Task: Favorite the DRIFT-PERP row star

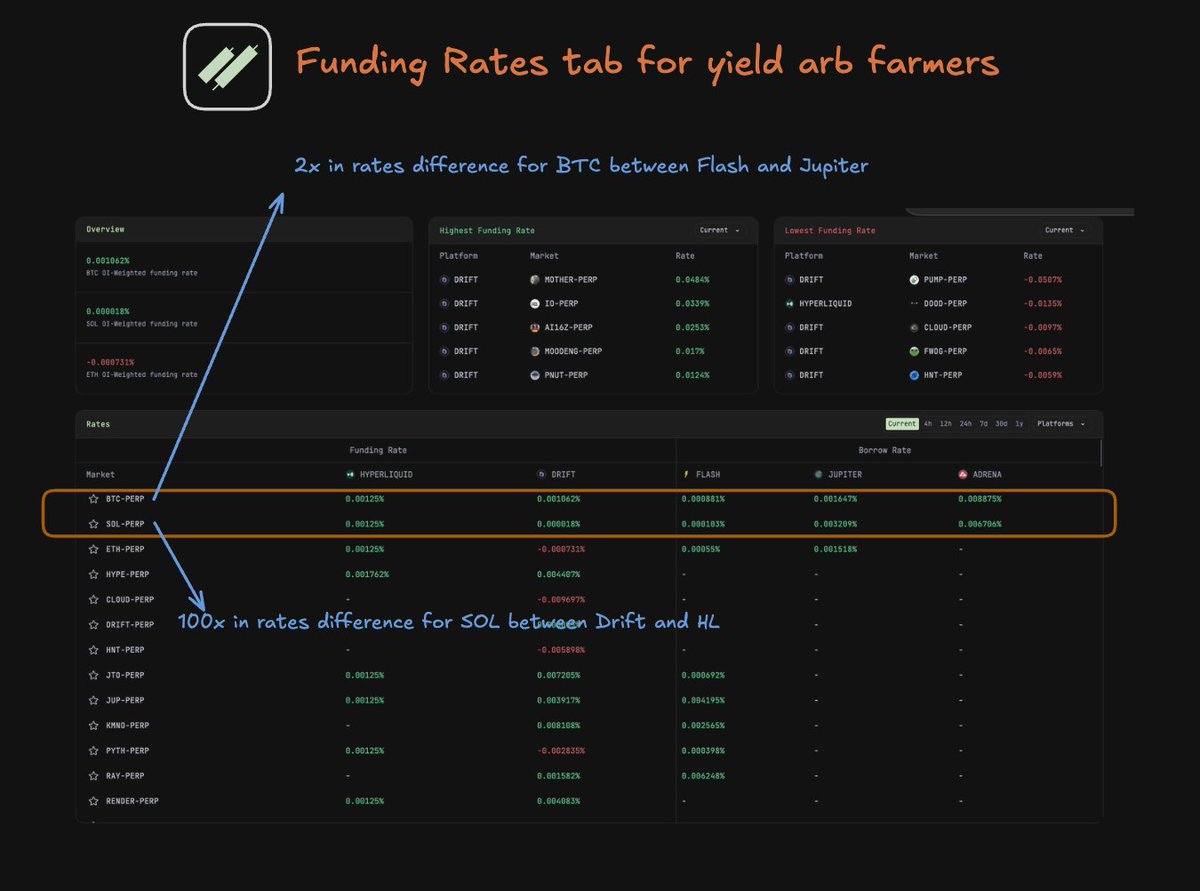Action: pyautogui.click(x=93, y=625)
